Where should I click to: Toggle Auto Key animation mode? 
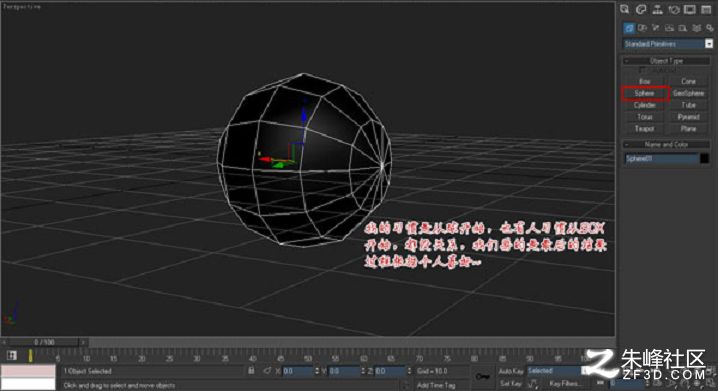tap(511, 371)
